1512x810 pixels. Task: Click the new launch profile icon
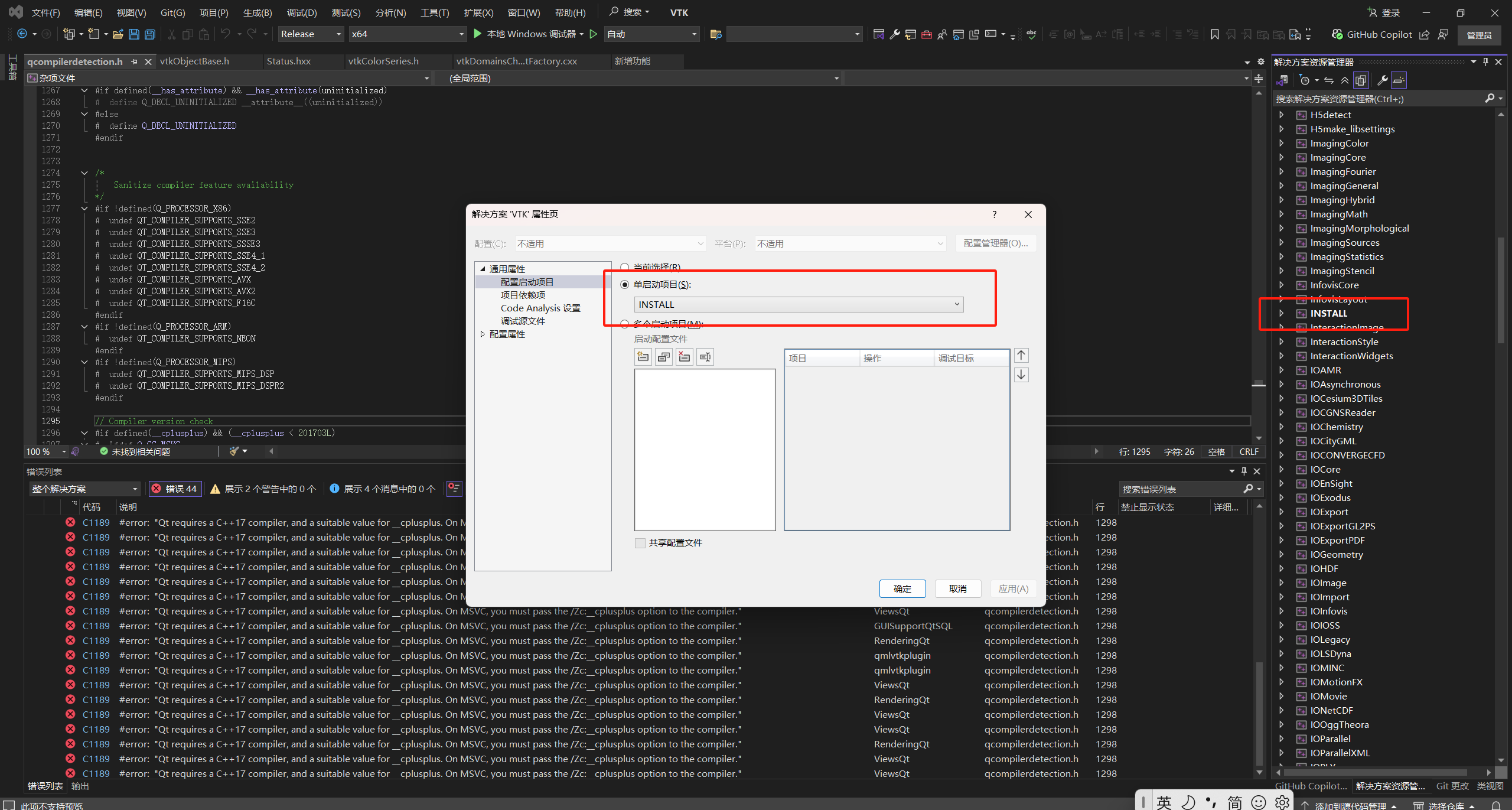click(643, 356)
